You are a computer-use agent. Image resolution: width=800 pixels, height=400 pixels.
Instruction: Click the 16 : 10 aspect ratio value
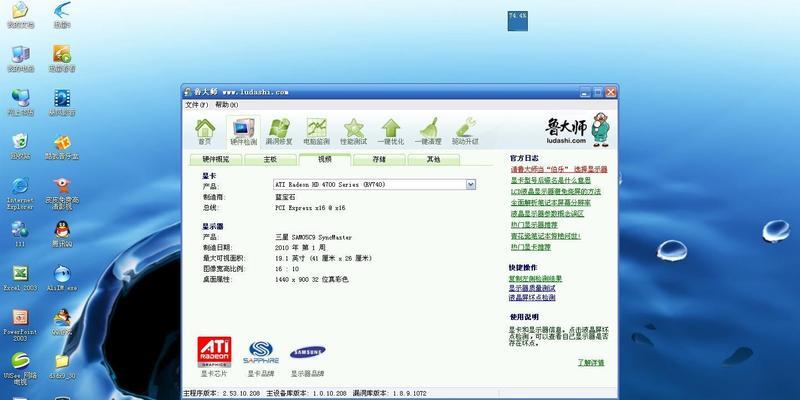tap(287, 269)
